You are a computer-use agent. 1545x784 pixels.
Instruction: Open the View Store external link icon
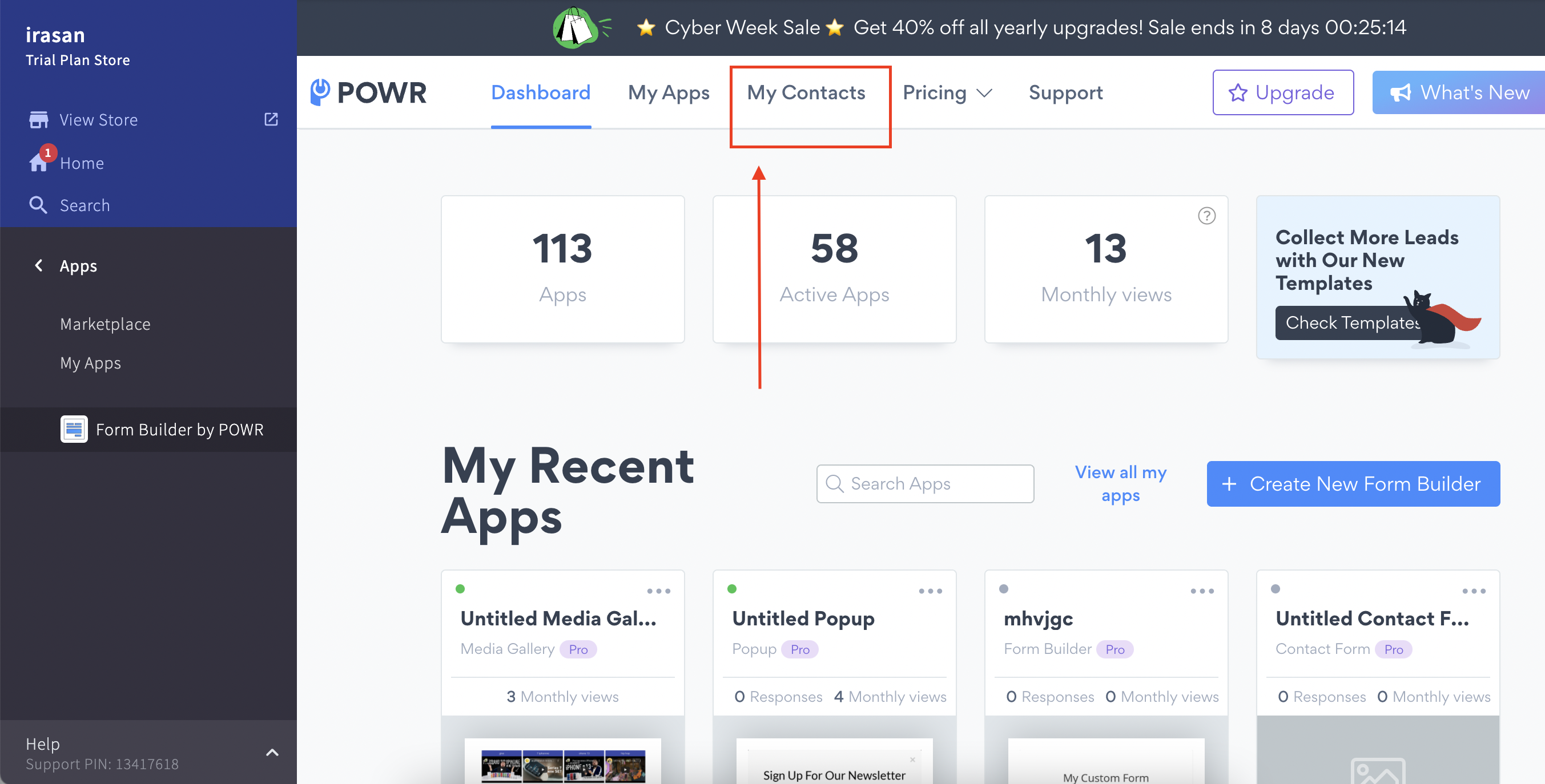[271, 119]
